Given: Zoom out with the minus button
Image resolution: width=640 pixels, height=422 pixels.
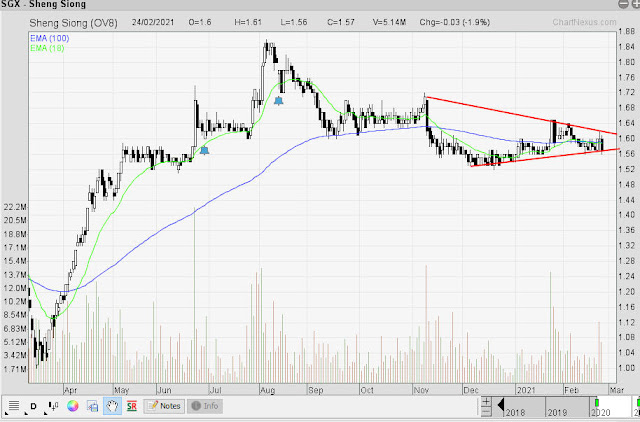Looking at the screenshot, I should pyautogui.click(x=486, y=411).
